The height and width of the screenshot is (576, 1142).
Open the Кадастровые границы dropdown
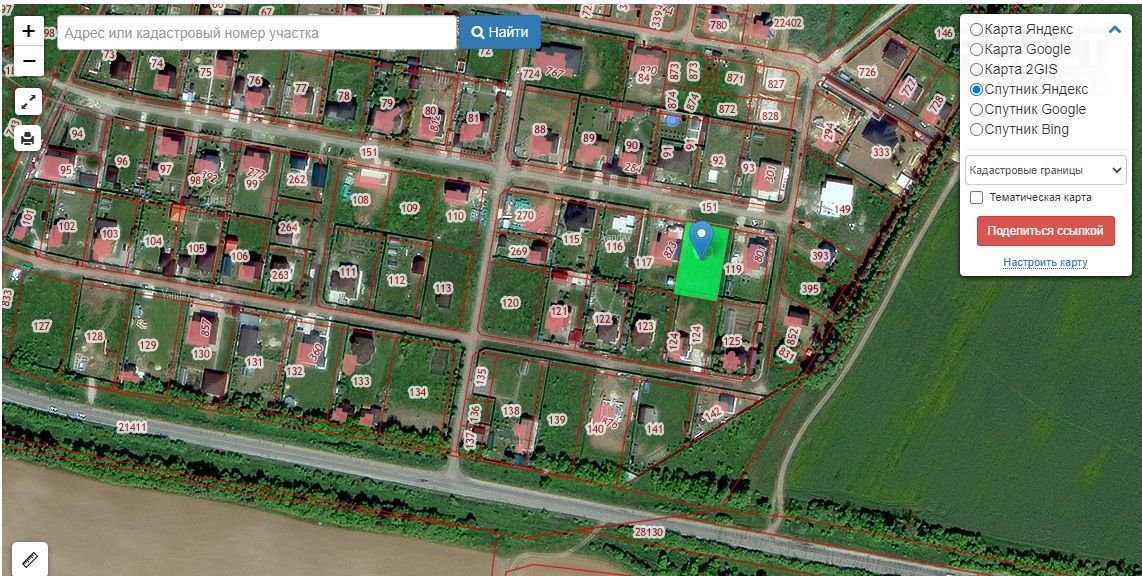(1045, 170)
